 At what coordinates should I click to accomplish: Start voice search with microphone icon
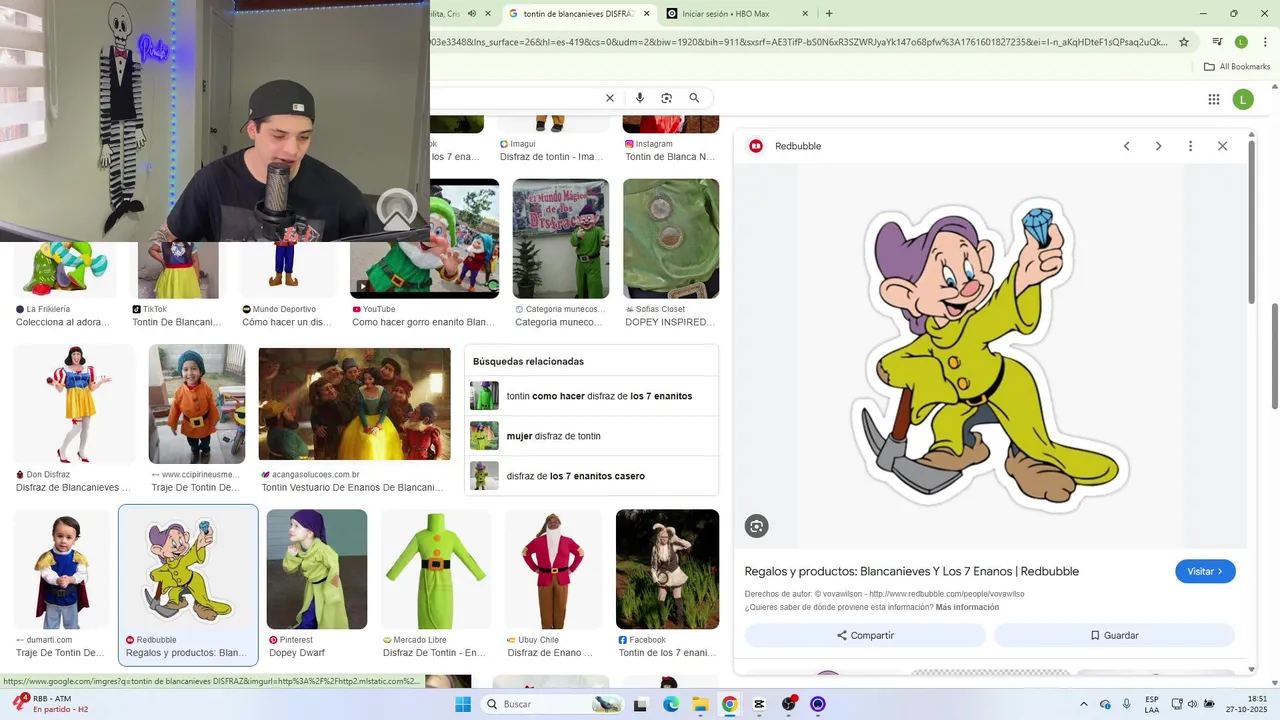click(x=640, y=98)
